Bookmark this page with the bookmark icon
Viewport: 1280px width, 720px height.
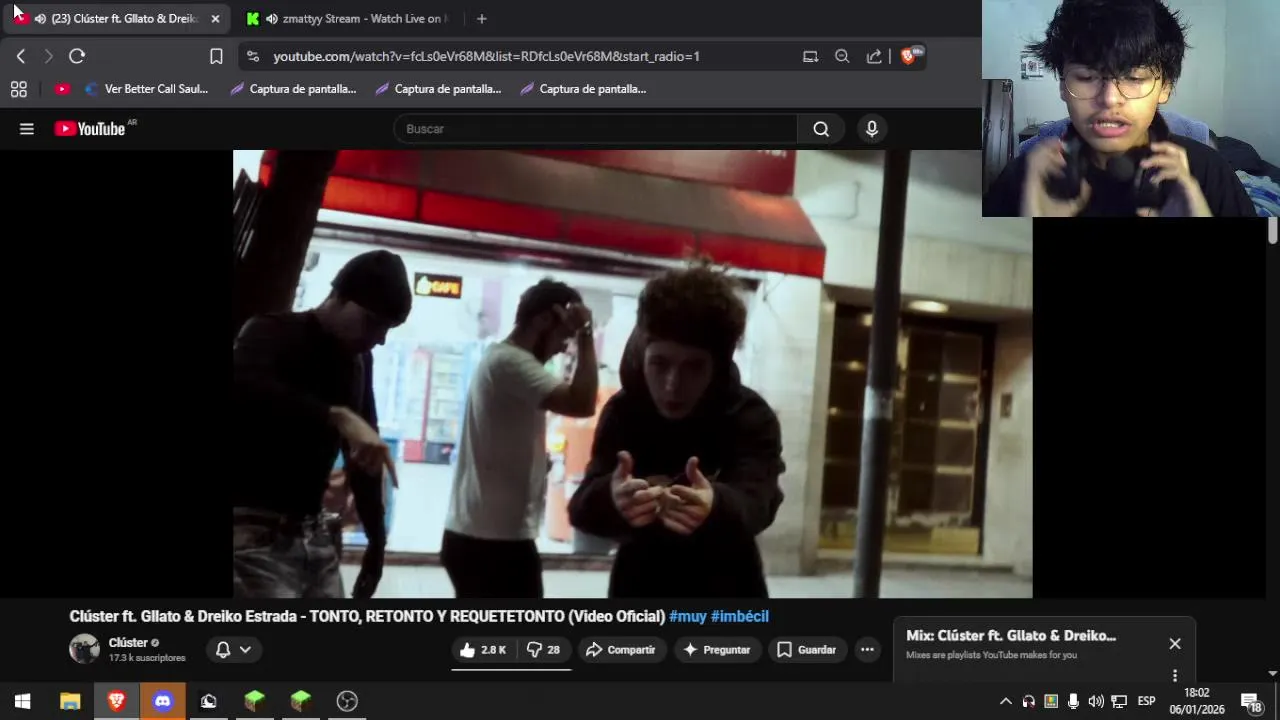[x=216, y=57]
